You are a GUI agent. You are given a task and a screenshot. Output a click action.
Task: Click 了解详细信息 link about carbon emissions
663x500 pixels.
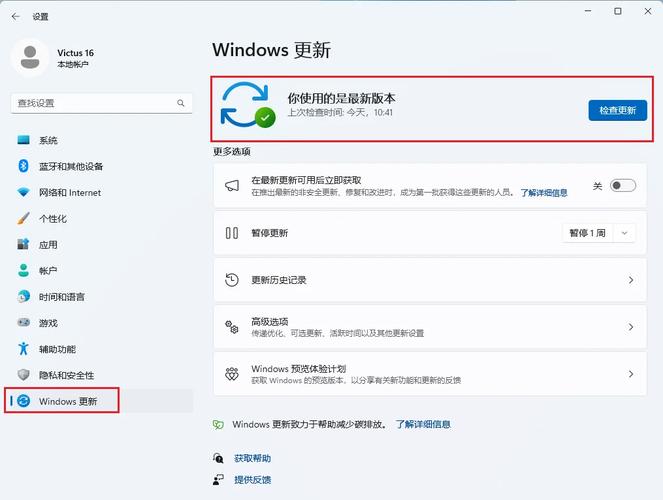point(423,424)
